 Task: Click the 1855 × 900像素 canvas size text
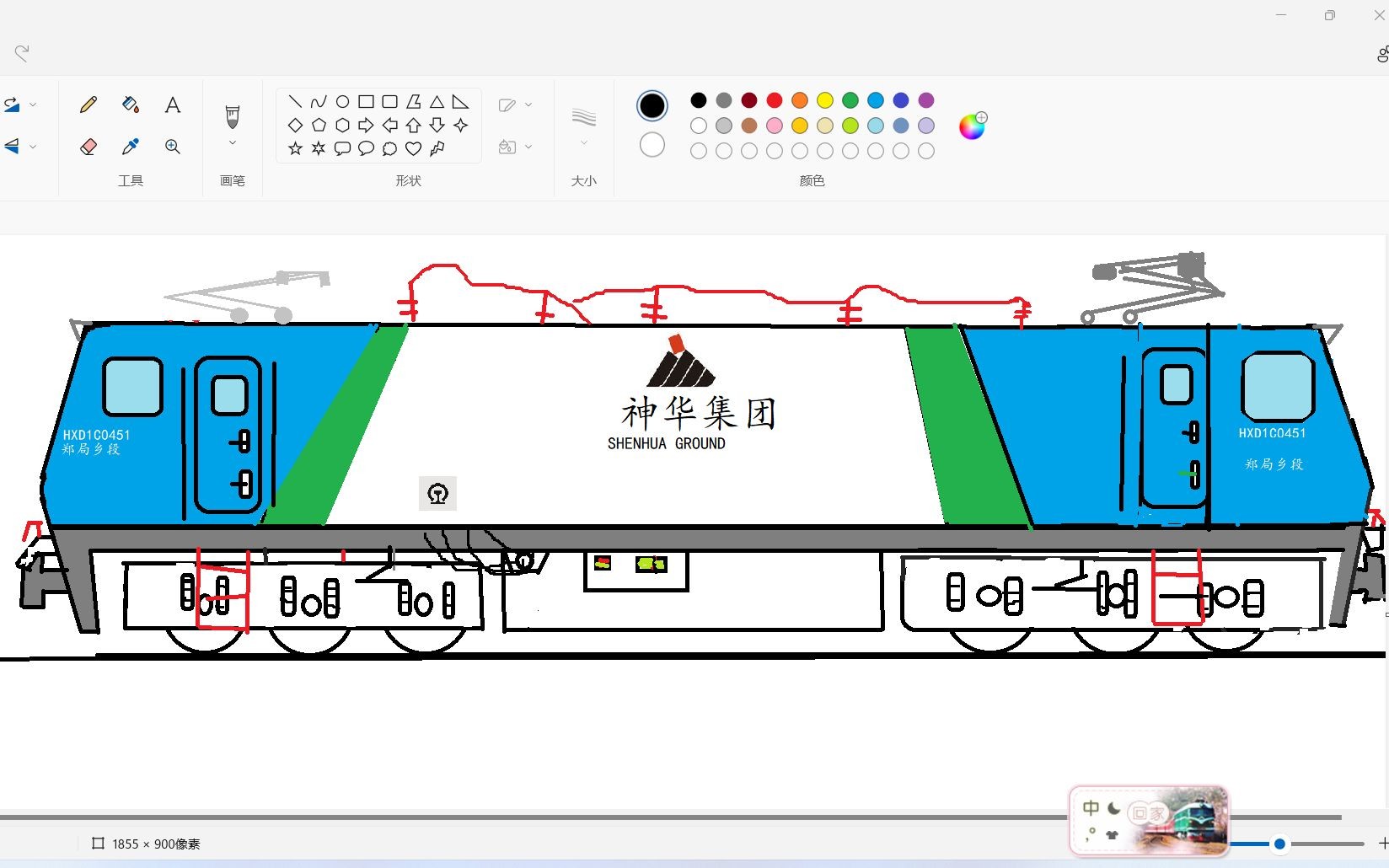(156, 844)
